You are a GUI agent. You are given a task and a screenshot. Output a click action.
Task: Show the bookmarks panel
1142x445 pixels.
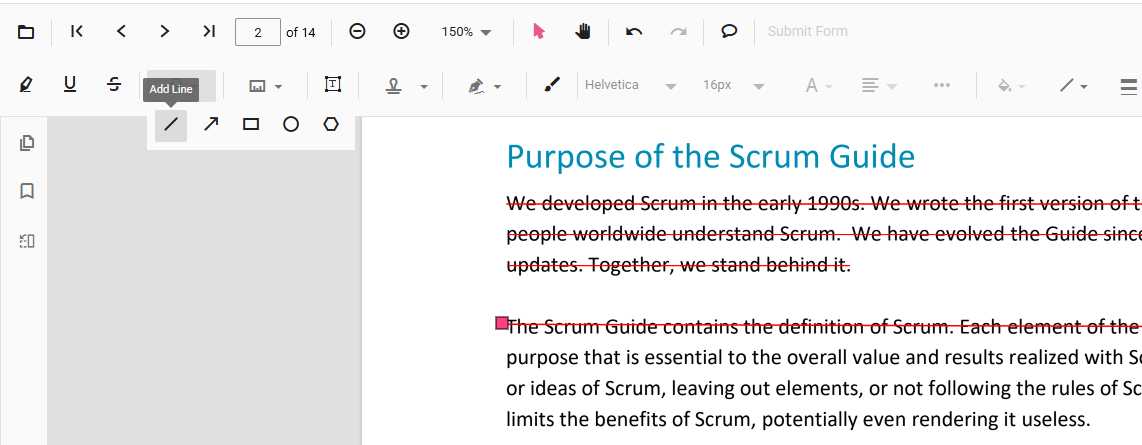coord(27,191)
